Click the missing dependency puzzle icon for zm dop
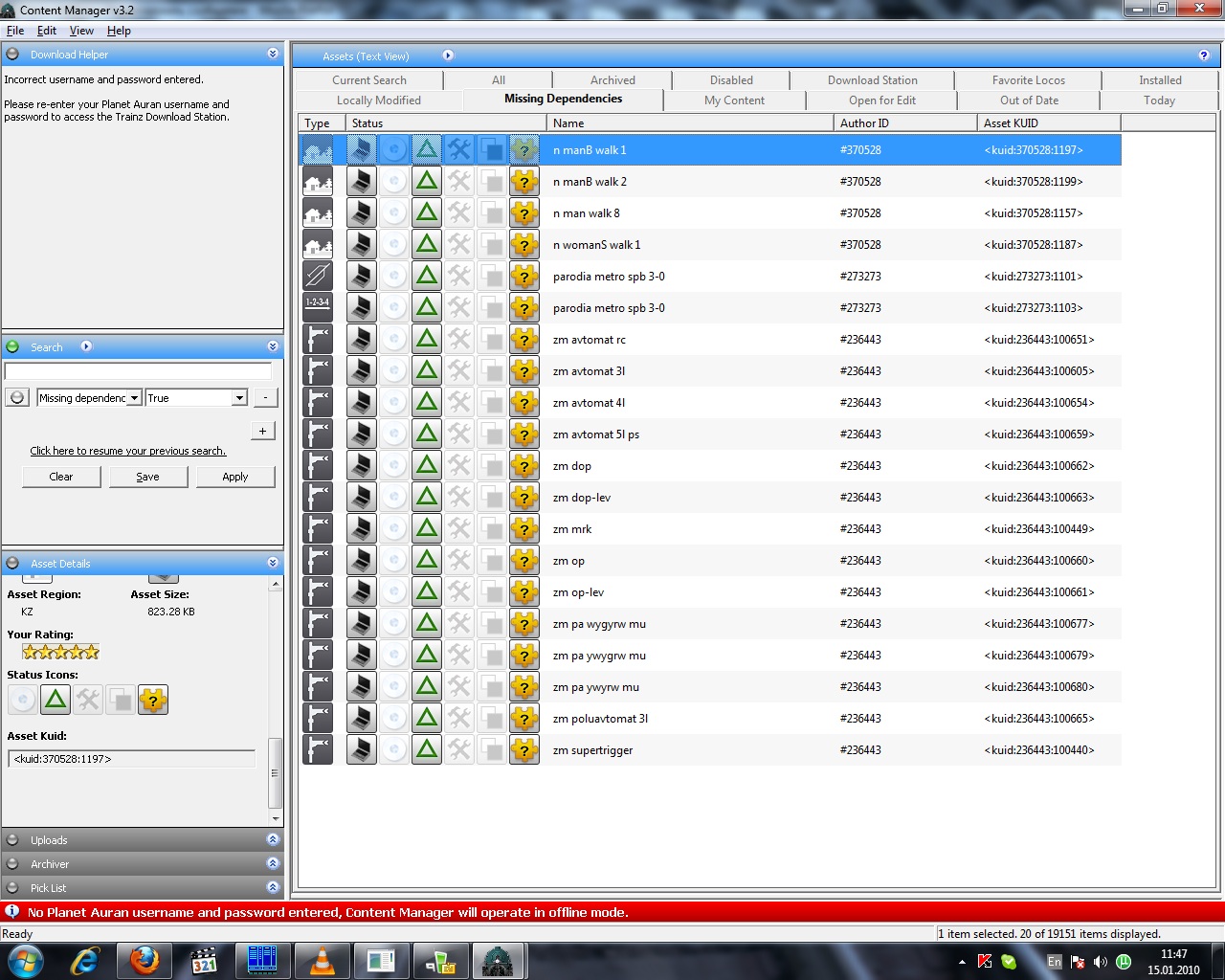The height and width of the screenshot is (980, 1225). point(524,466)
